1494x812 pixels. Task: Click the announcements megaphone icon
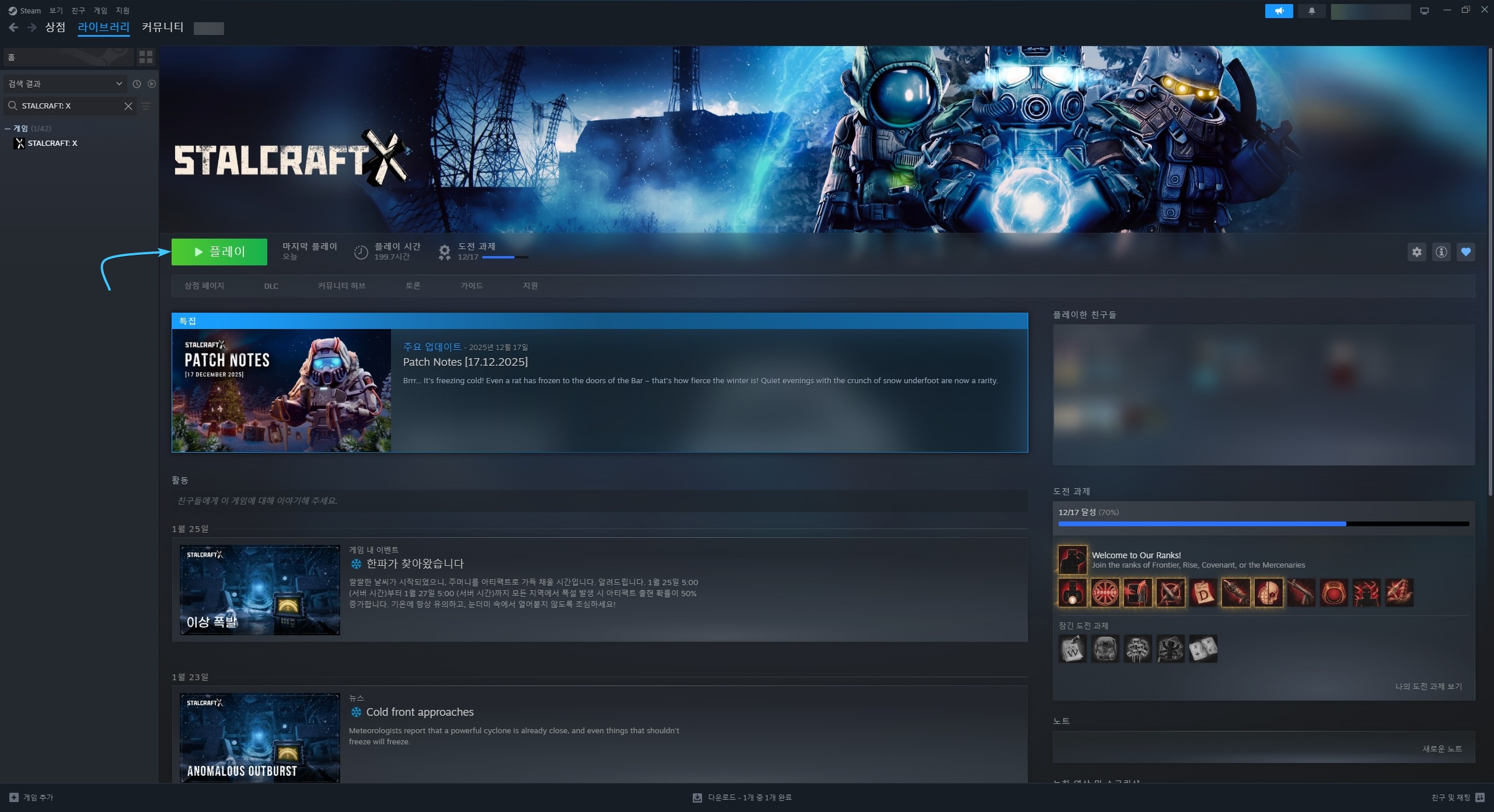click(1279, 11)
